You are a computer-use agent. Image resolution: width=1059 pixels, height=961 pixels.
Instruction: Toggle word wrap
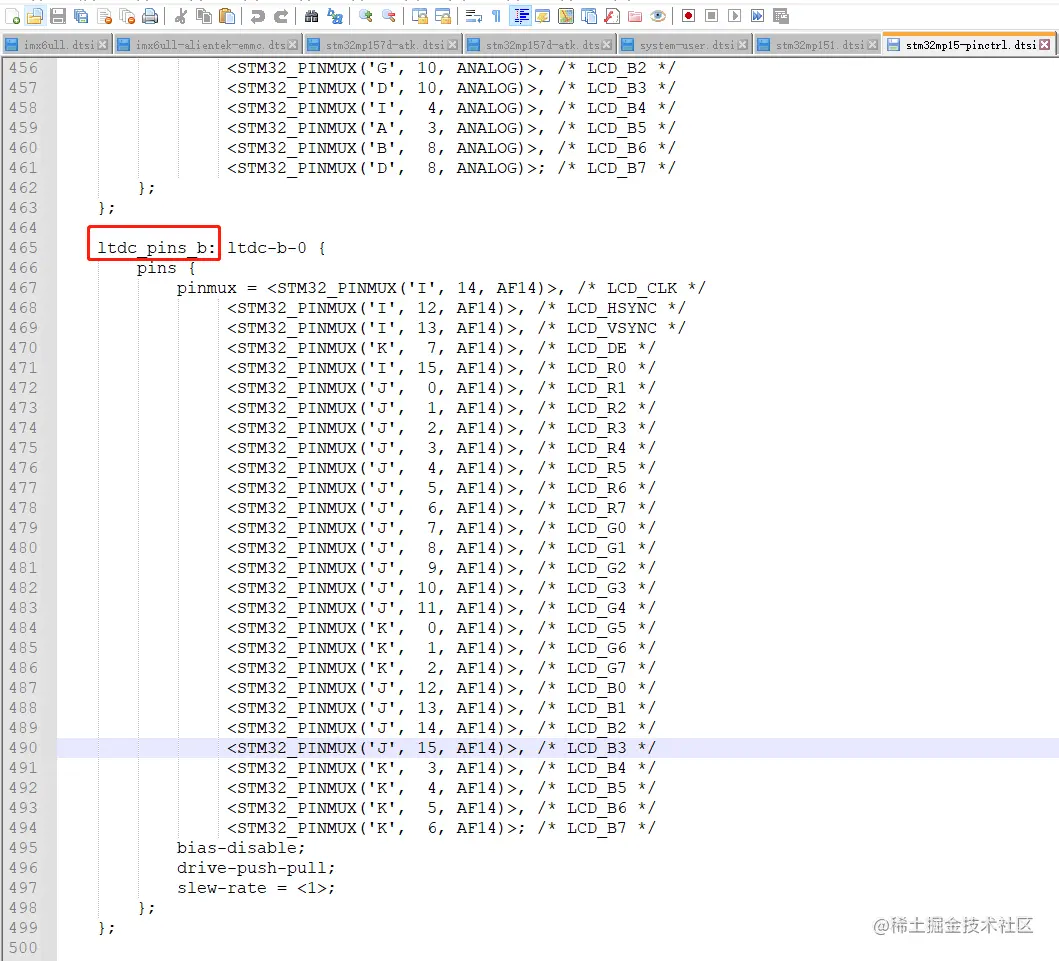pos(473,16)
